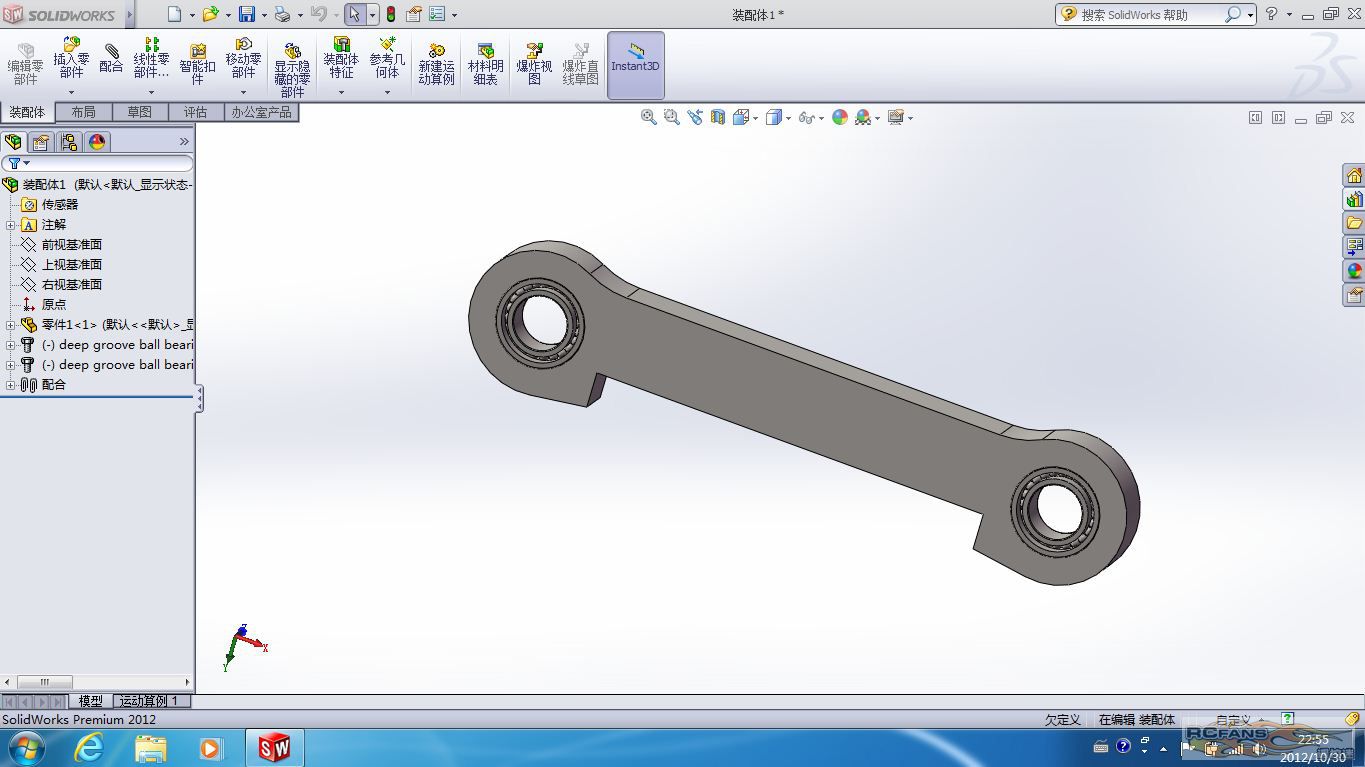The width and height of the screenshot is (1365, 767).
Task: Click the New document icon
Action: (175, 14)
